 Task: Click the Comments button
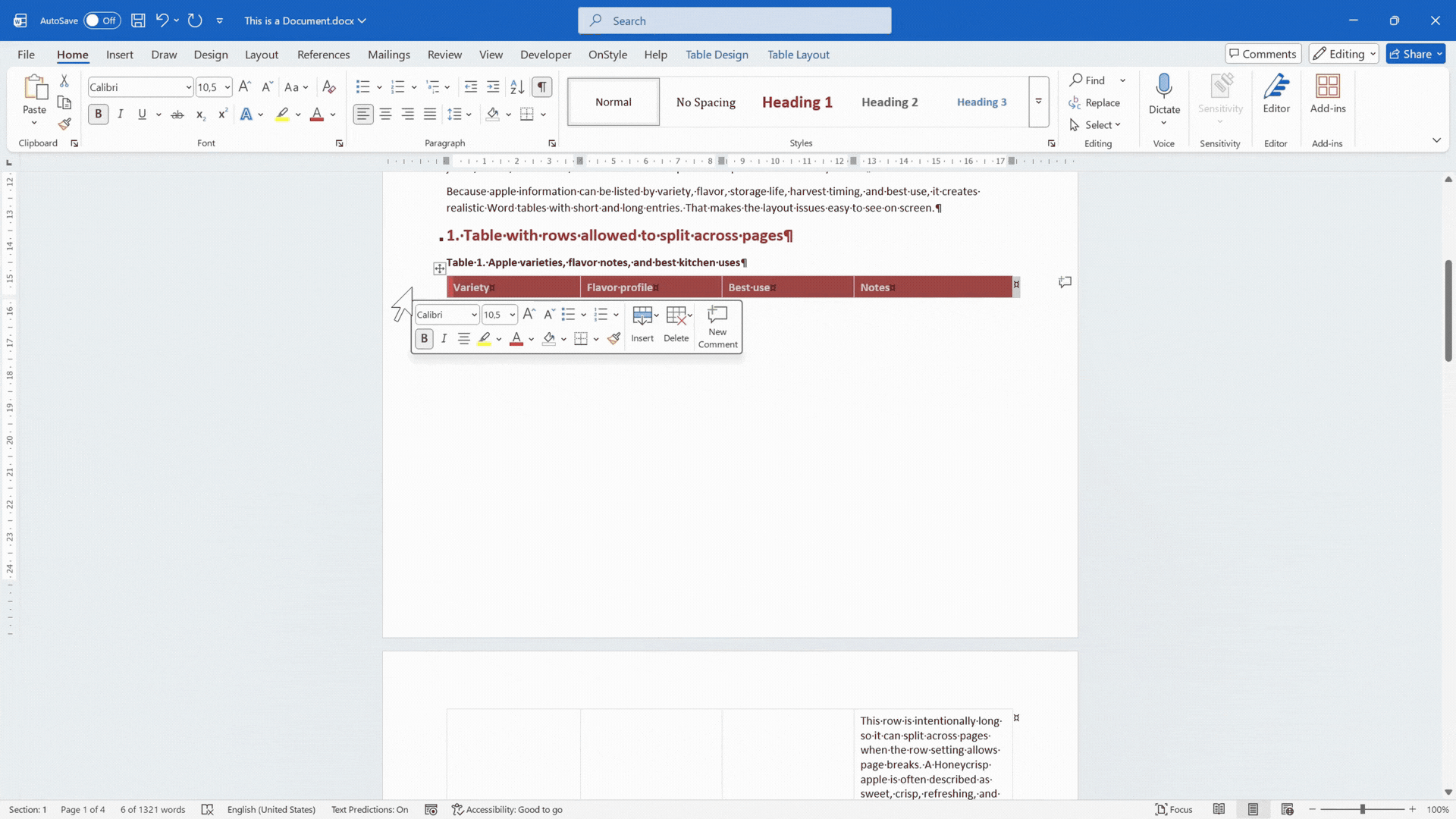(1263, 54)
